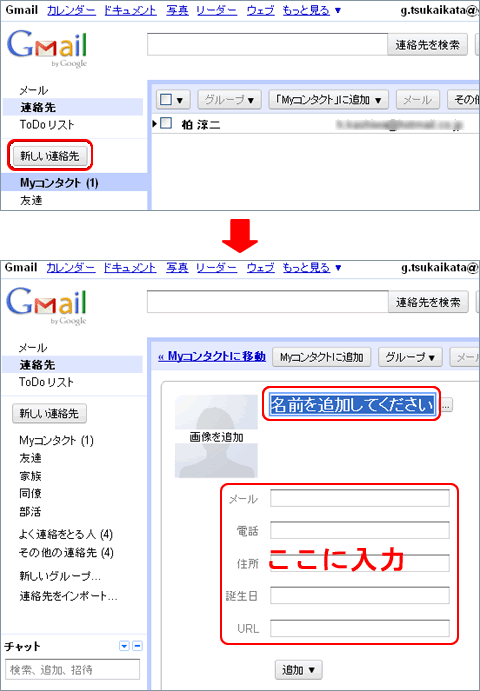Follow the « Myコンタクトに移動 link
Image resolution: width=480 pixels, height=691 pixels.
[x=212, y=356]
